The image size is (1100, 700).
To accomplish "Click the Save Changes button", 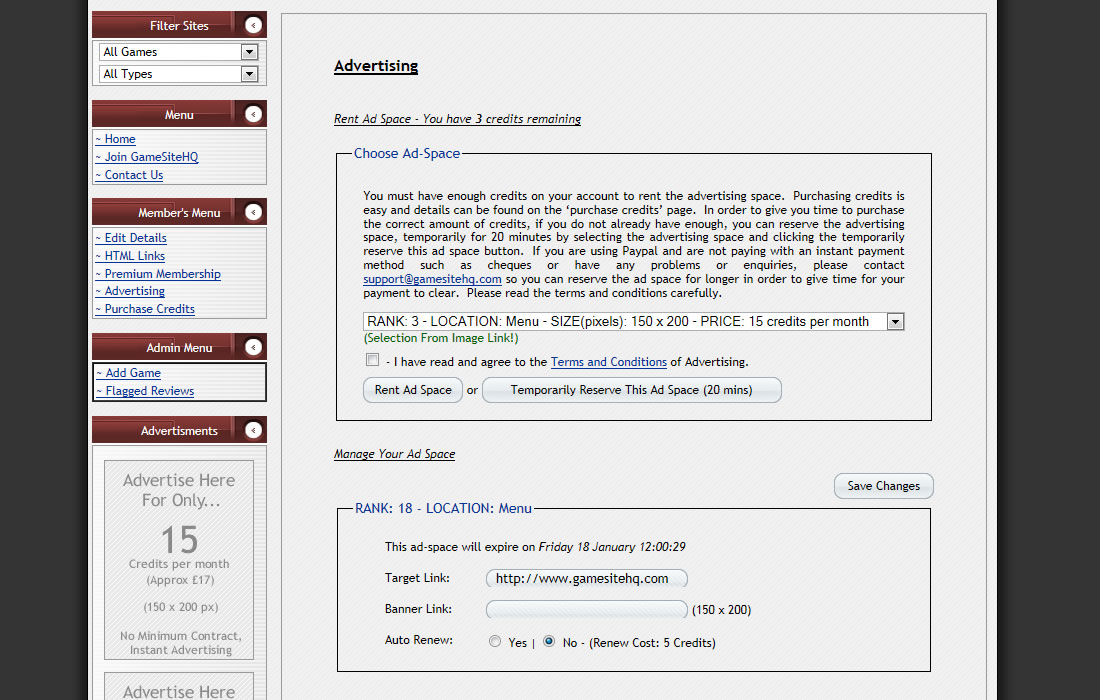I will coord(883,486).
